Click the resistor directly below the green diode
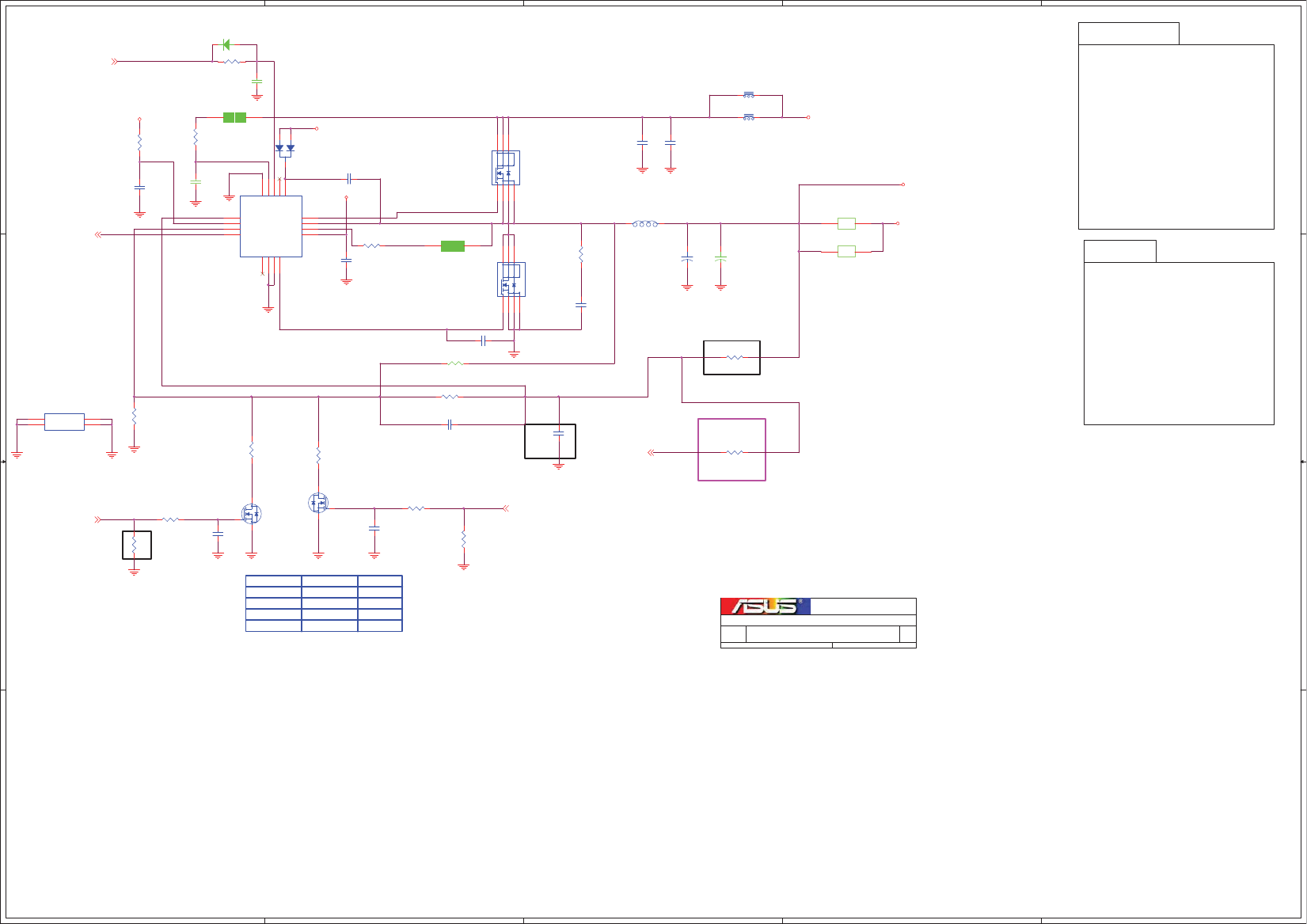 pos(231,61)
